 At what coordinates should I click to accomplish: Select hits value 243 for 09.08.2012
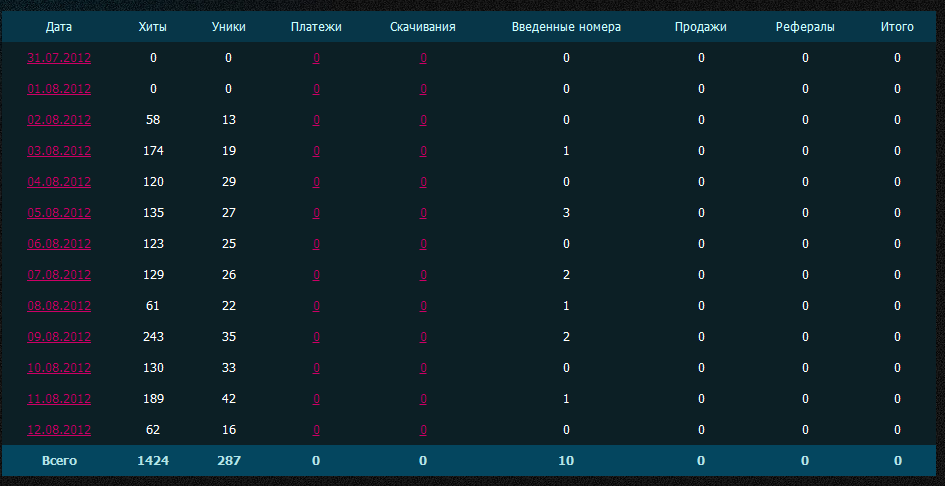[153, 337]
